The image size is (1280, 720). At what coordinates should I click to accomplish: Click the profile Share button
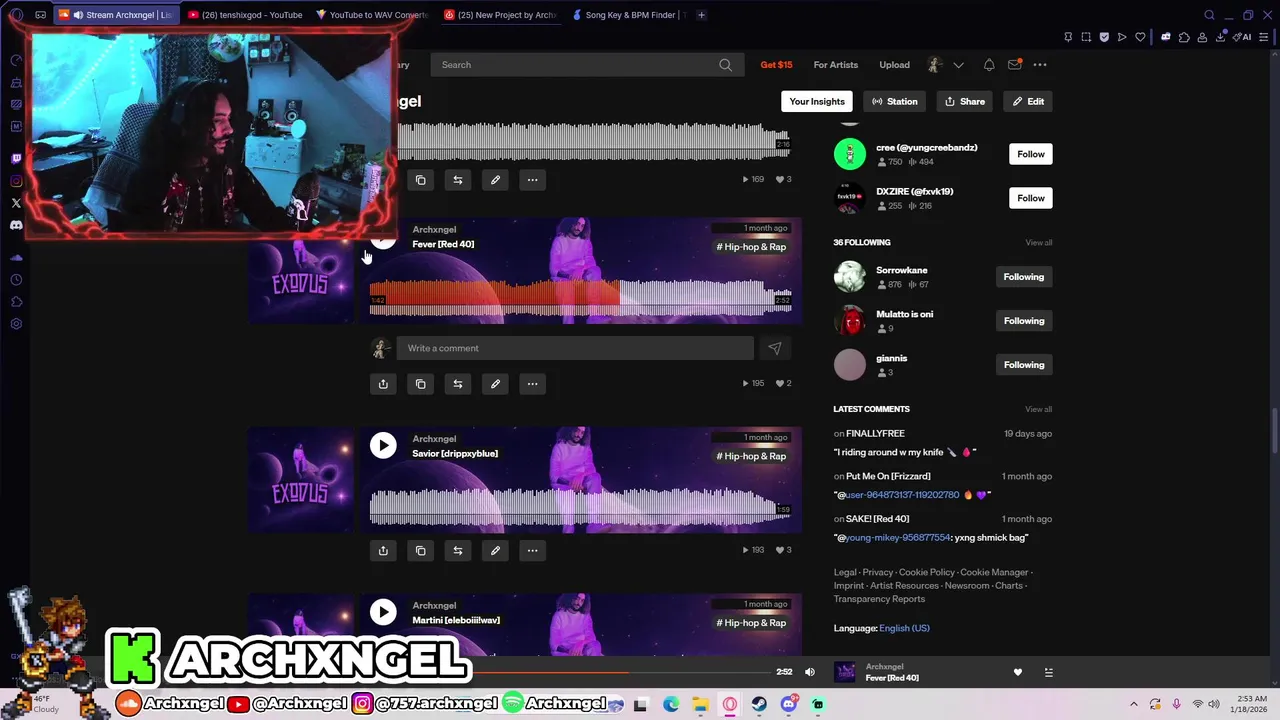pos(965,101)
